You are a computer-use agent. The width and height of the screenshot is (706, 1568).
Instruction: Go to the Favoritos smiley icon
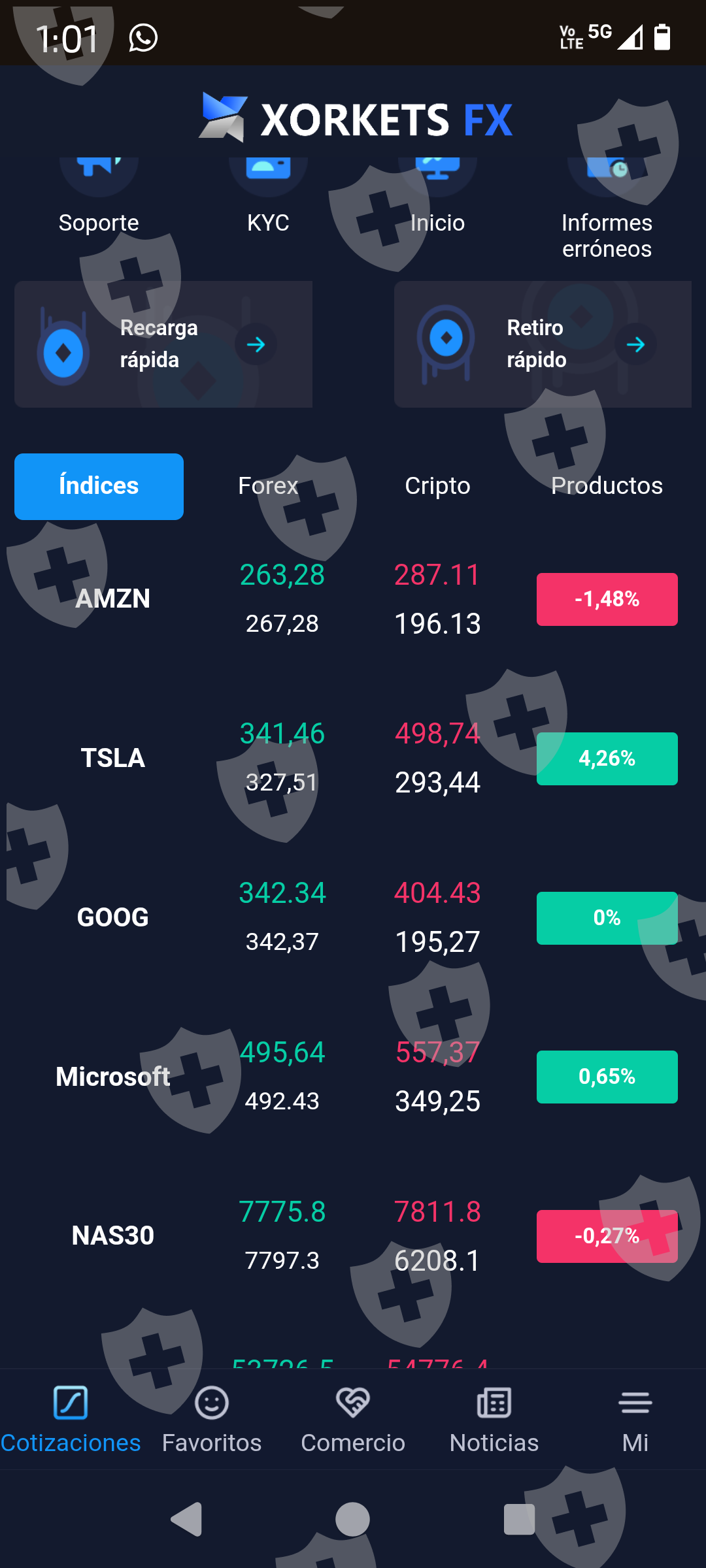click(x=212, y=1402)
